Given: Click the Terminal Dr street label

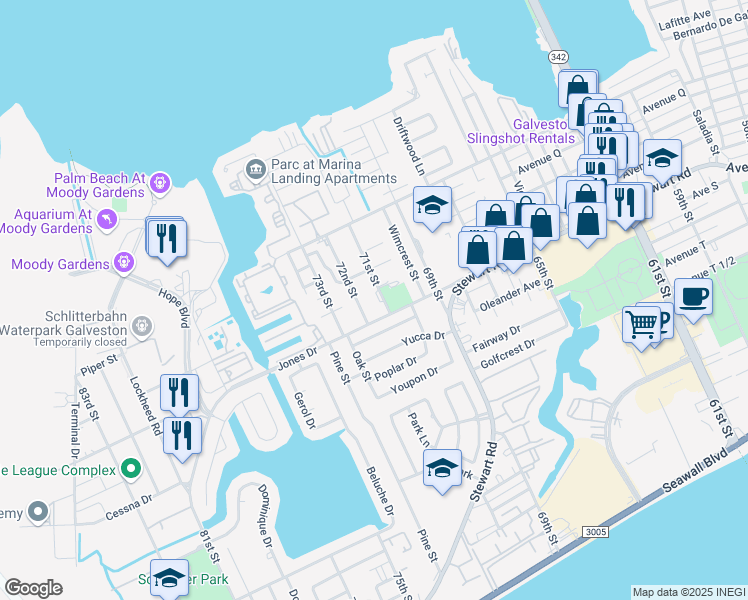Looking at the screenshot, I should click(x=75, y=430).
